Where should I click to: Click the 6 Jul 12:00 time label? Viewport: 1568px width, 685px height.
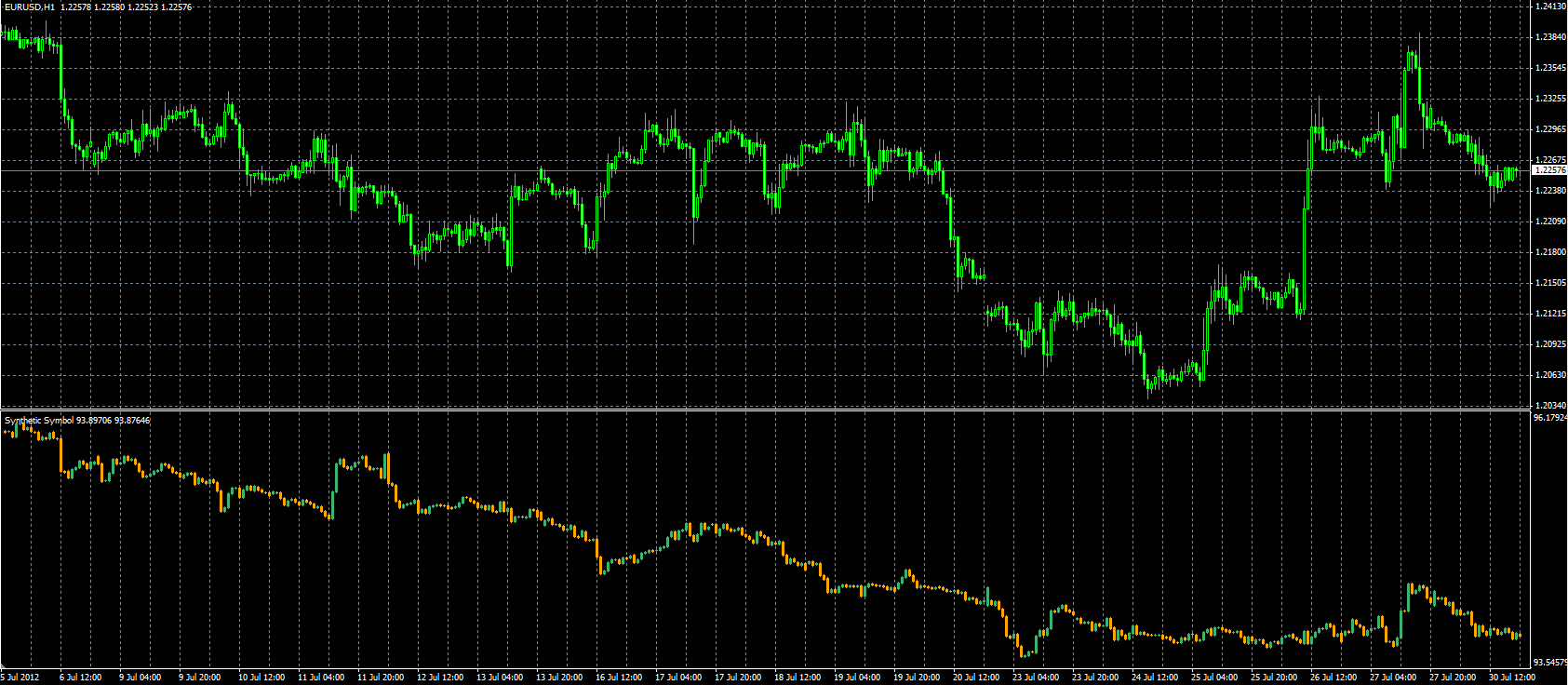point(81,678)
